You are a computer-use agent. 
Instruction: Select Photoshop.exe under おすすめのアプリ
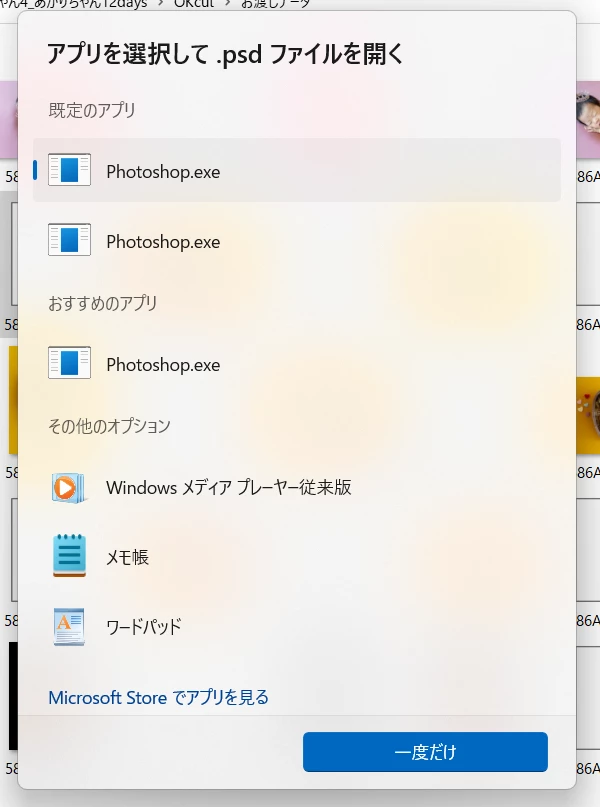(x=297, y=363)
